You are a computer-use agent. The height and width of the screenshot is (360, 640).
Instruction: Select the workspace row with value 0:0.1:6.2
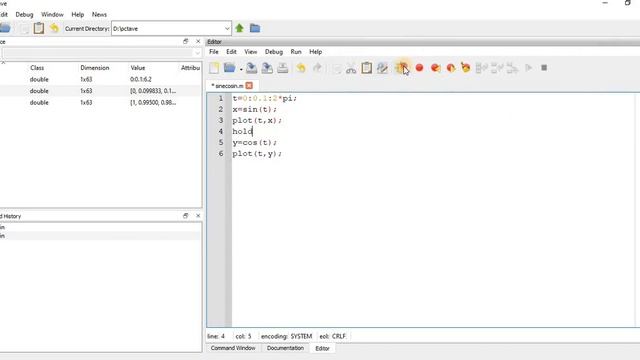pyautogui.click(x=100, y=79)
